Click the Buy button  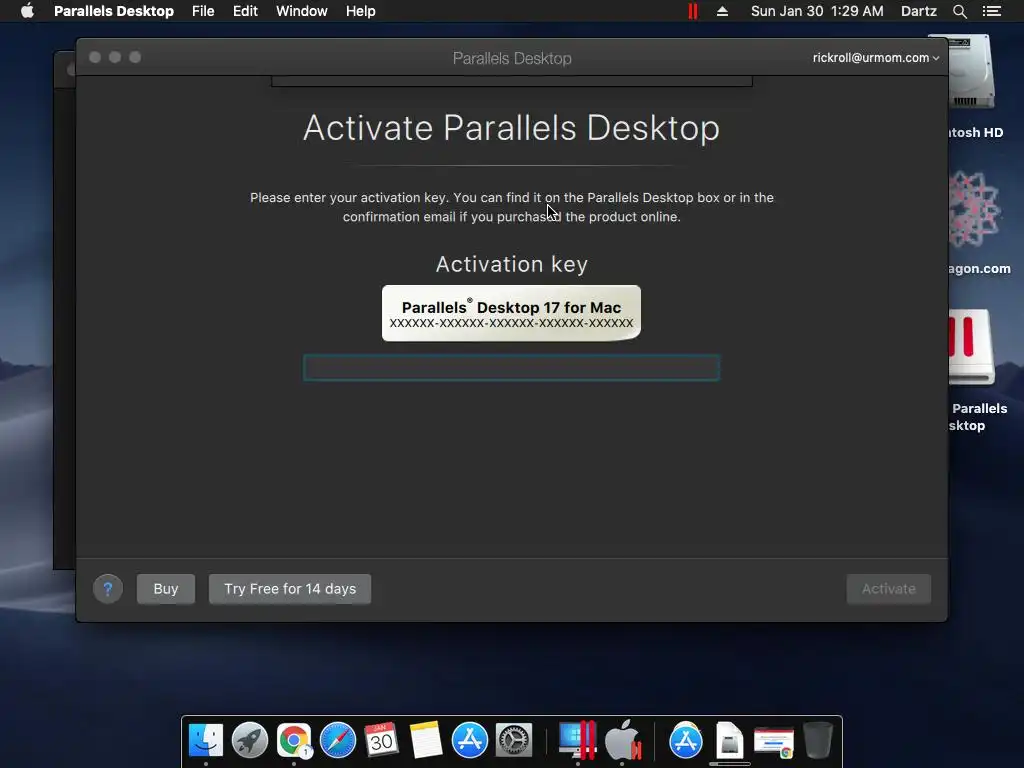click(x=166, y=589)
